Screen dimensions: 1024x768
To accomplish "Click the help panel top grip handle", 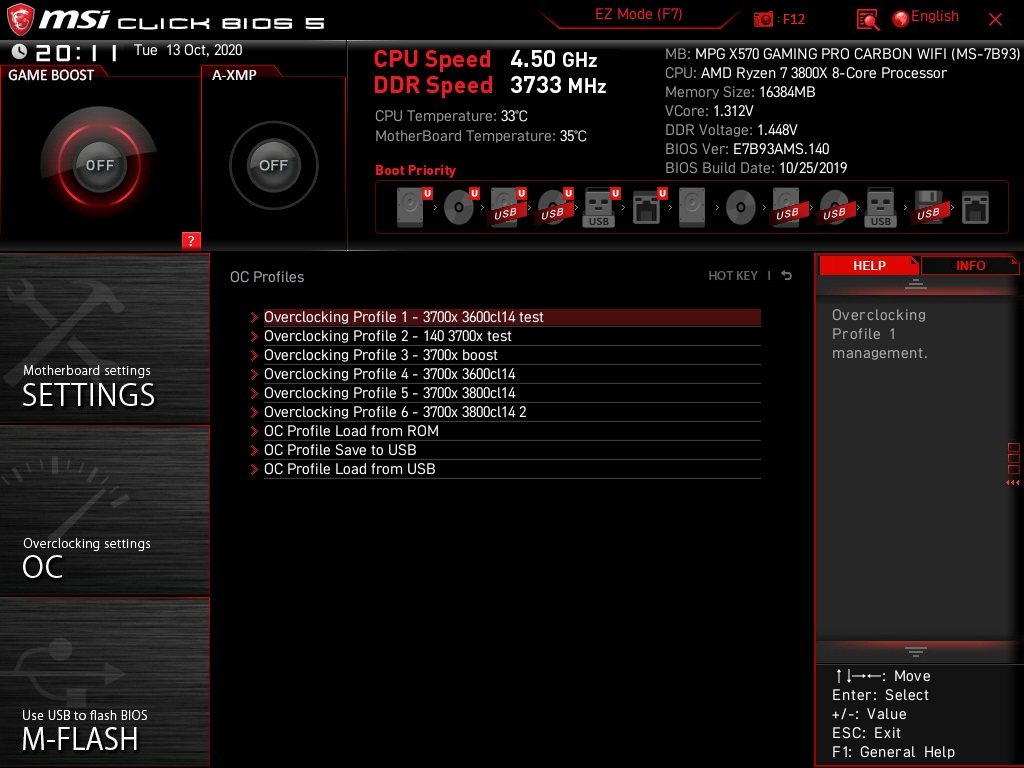I will 916,283.
